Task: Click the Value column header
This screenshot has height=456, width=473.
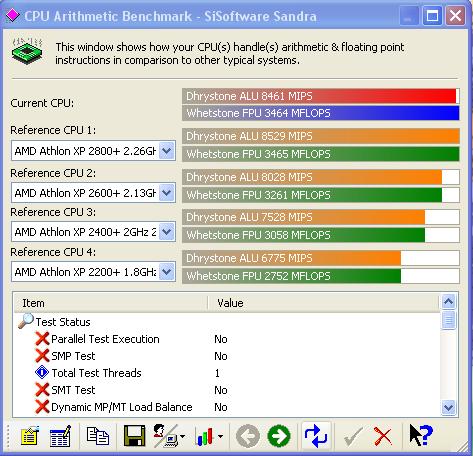Action: pyautogui.click(x=324, y=303)
